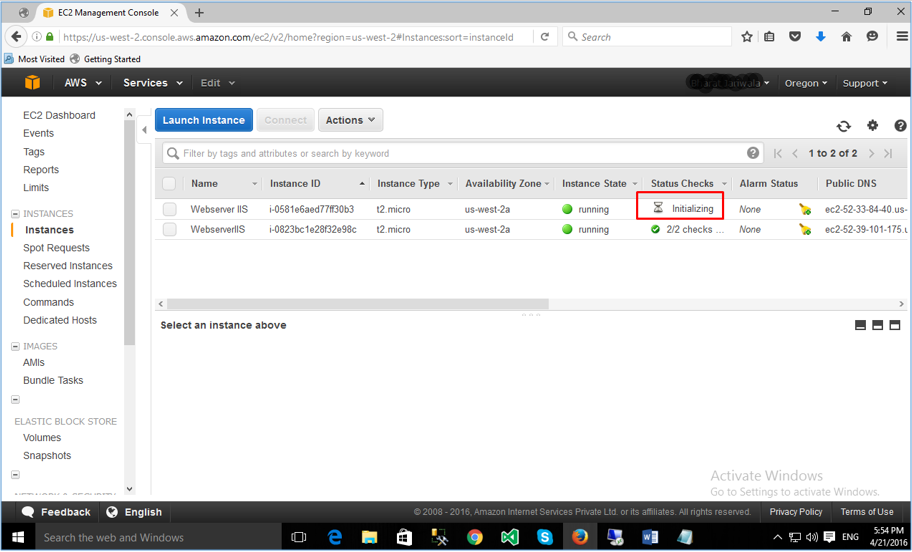Image resolution: width=912 pixels, height=552 pixels.
Task: Open the AWS dropdown menu
Action: pyautogui.click(x=83, y=83)
